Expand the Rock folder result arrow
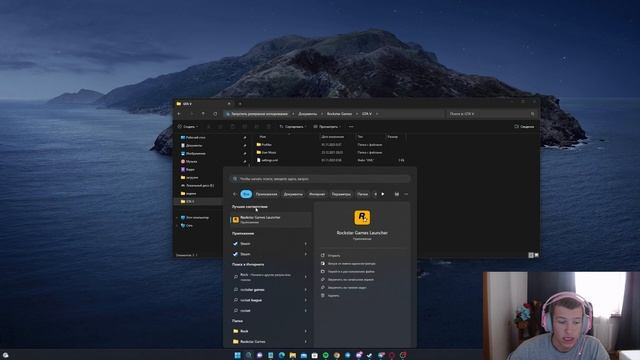Viewport: 640px width, 360px height. [x=306, y=331]
